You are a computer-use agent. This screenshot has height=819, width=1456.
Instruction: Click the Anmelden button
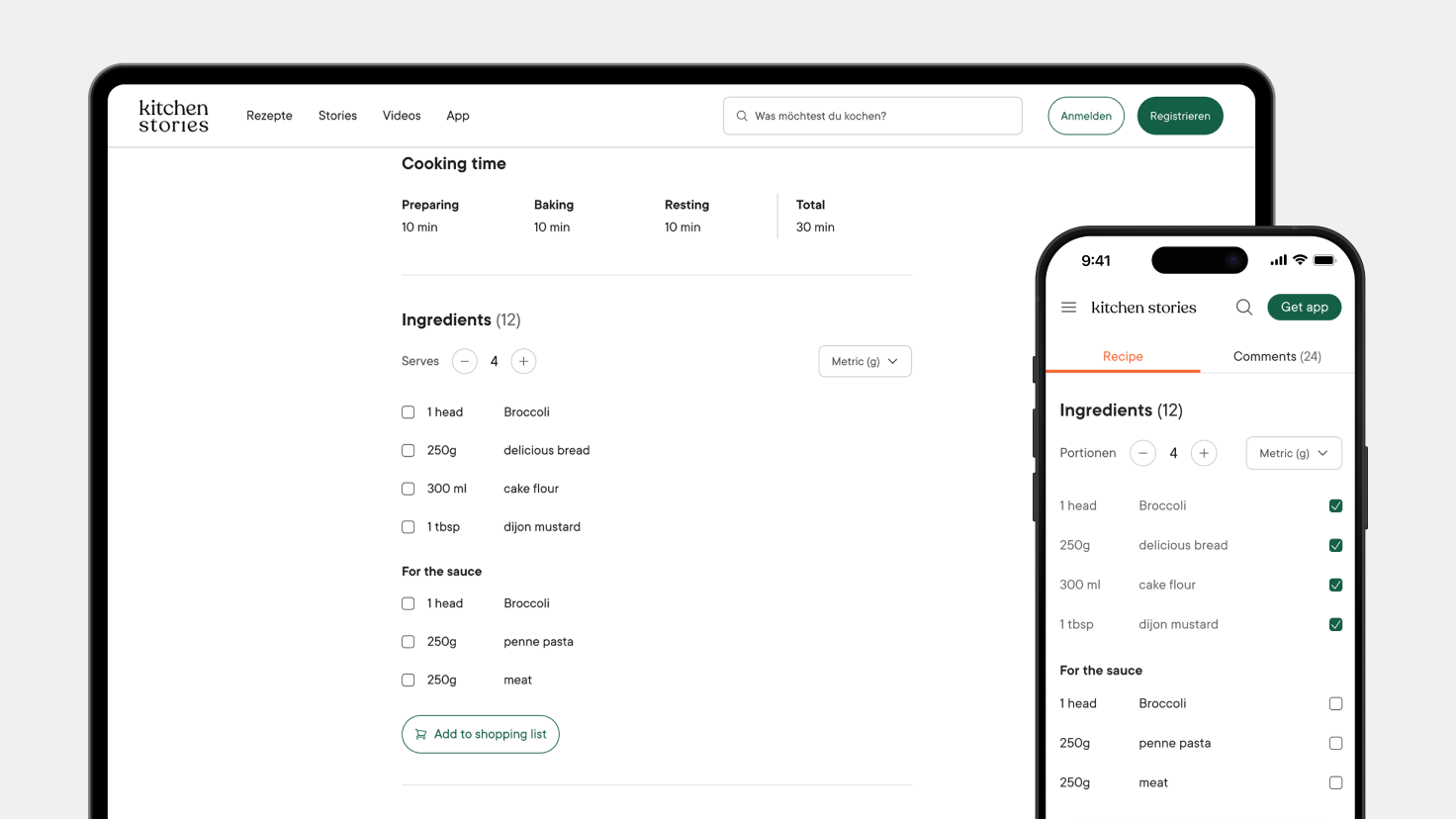[x=1085, y=116]
